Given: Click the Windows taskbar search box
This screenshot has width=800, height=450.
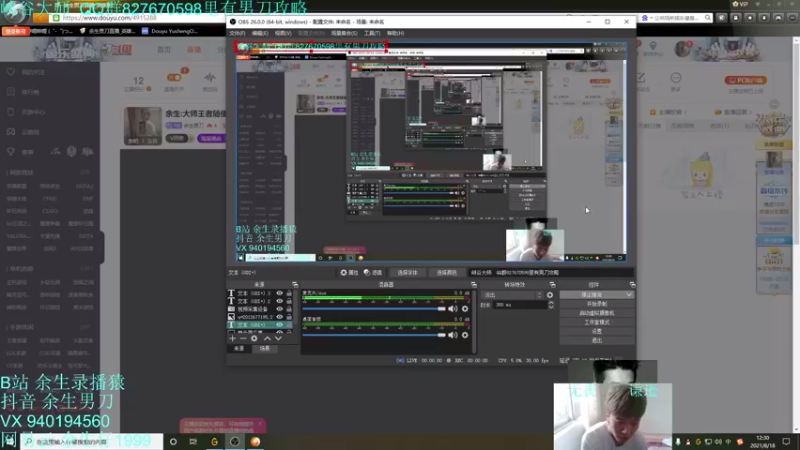Looking at the screenshot, I should 93,442.
